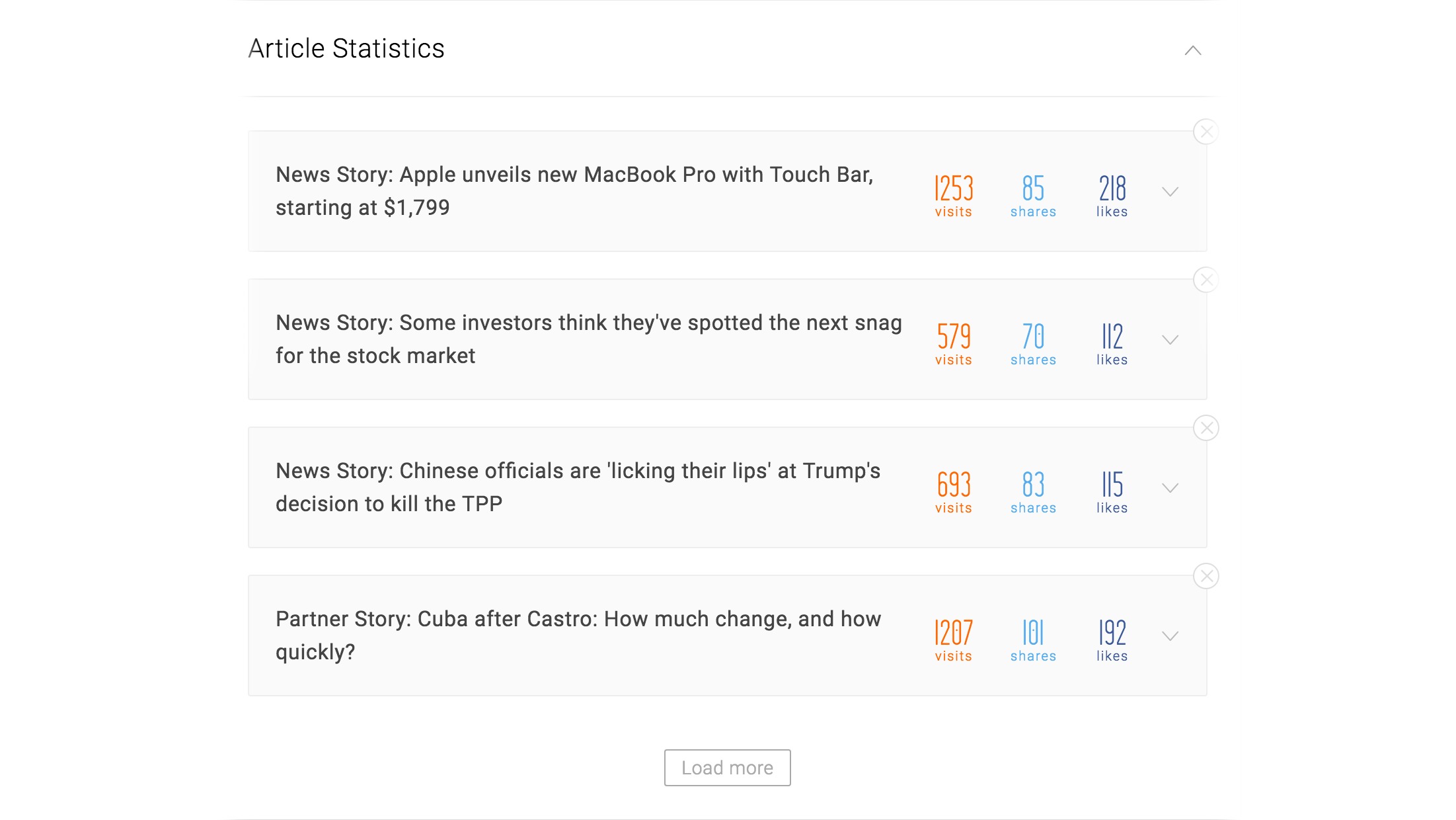Expand the Apple MacBook Pro story details
Image resolution: width=1456 pixels, height=820 pixels.
pos(1170,192)
